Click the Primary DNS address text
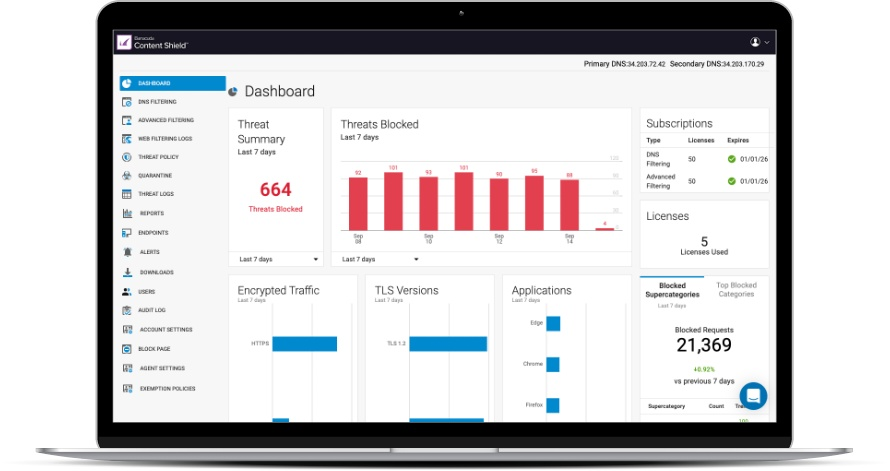The width and height of the screenshot is (890, 471). click(624, 64)
